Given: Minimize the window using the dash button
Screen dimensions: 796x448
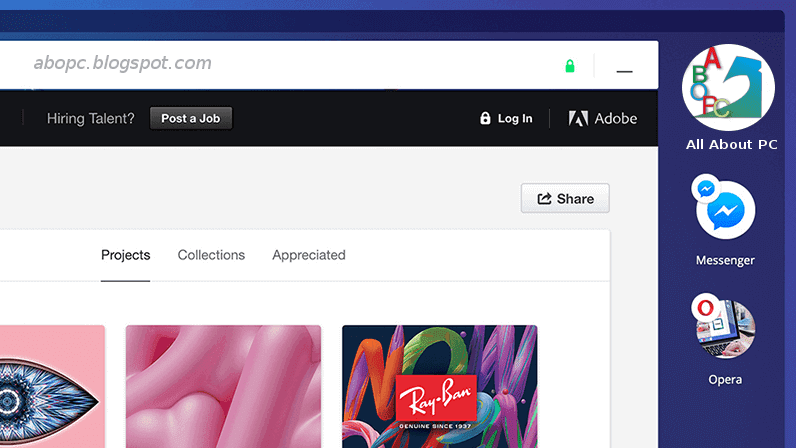Looking at the screenshot, I should click(x=624, y=71).
